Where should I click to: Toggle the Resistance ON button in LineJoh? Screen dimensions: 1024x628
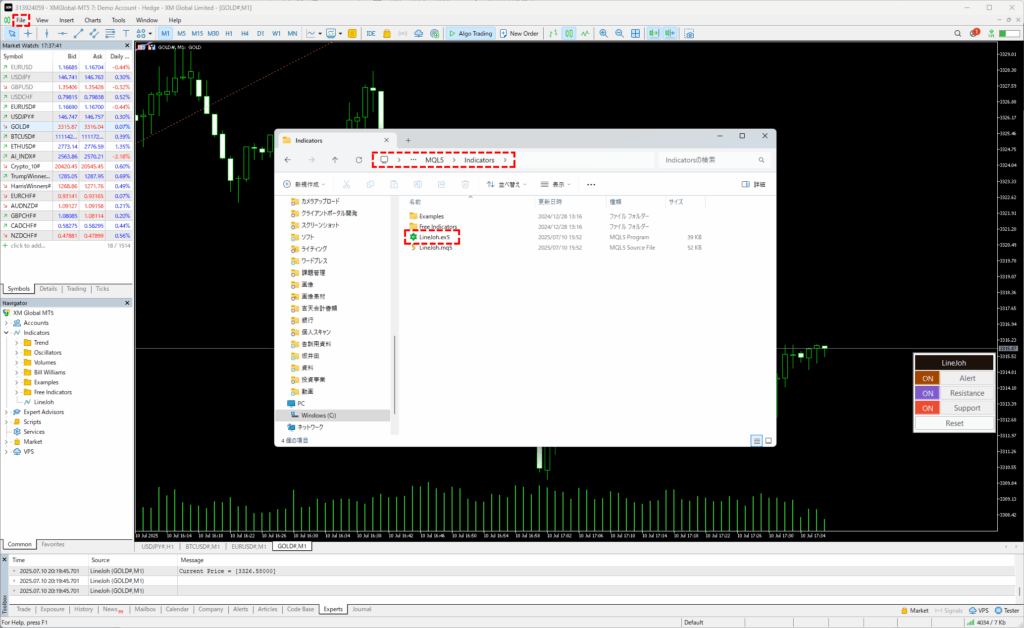(x=927, y=393)
